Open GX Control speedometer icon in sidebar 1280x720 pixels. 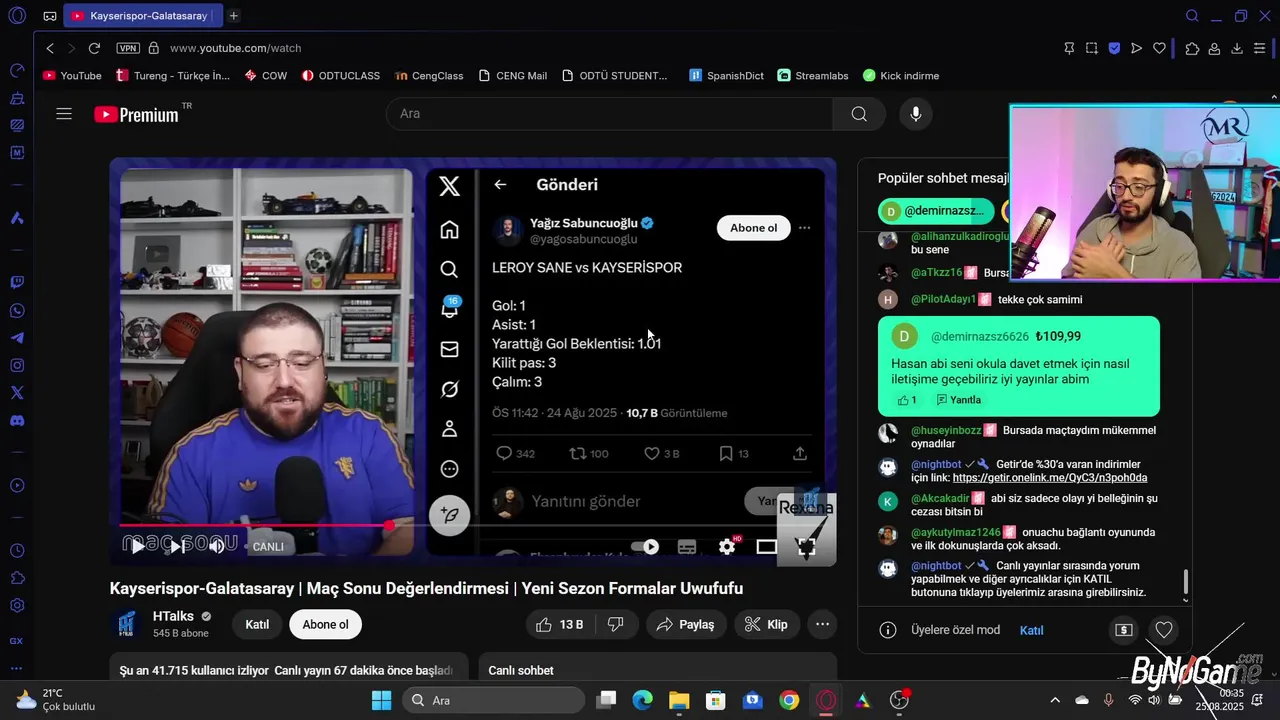click(x=17, y=71)
